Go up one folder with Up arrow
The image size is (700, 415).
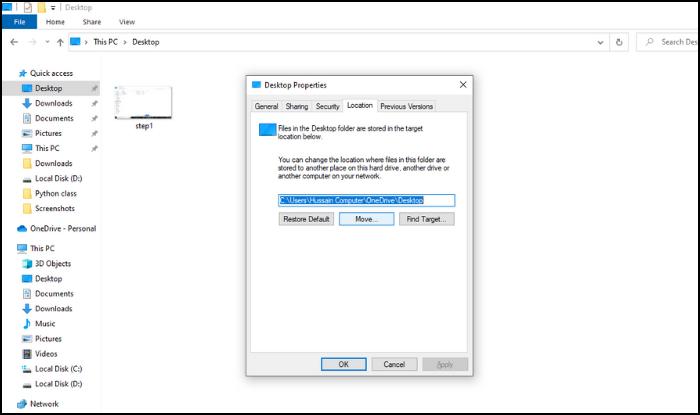[60, 42]
